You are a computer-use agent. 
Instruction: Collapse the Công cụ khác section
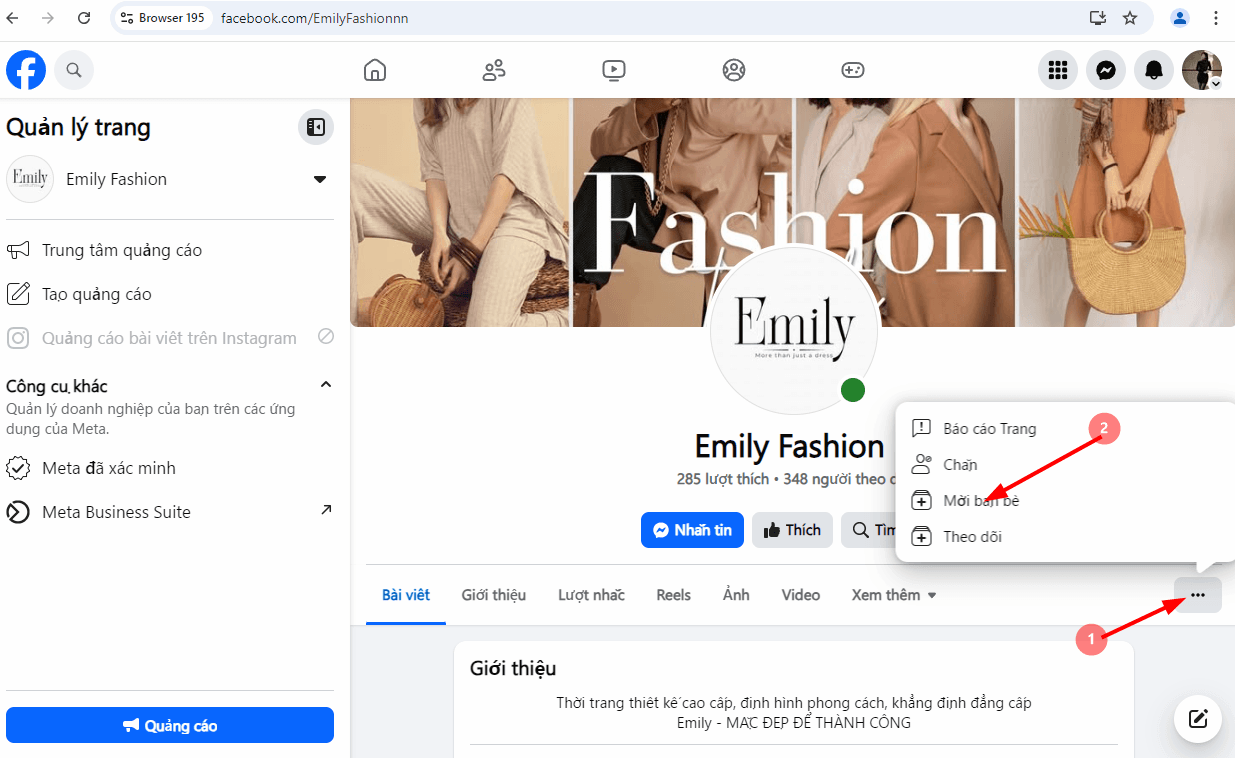coord(325,385)
